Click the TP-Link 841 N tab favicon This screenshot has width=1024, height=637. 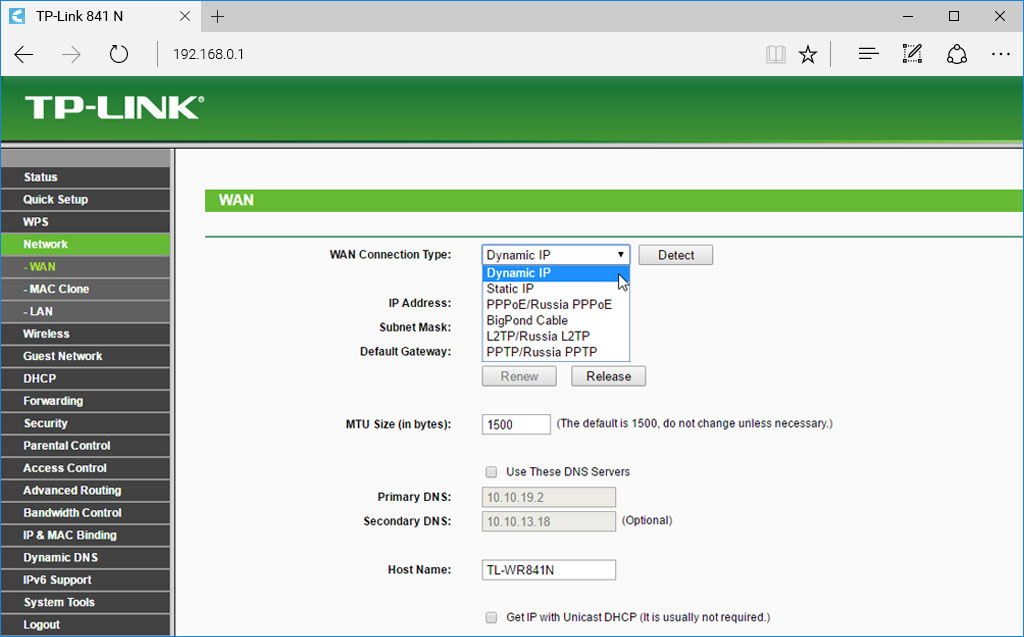(17, 16)
